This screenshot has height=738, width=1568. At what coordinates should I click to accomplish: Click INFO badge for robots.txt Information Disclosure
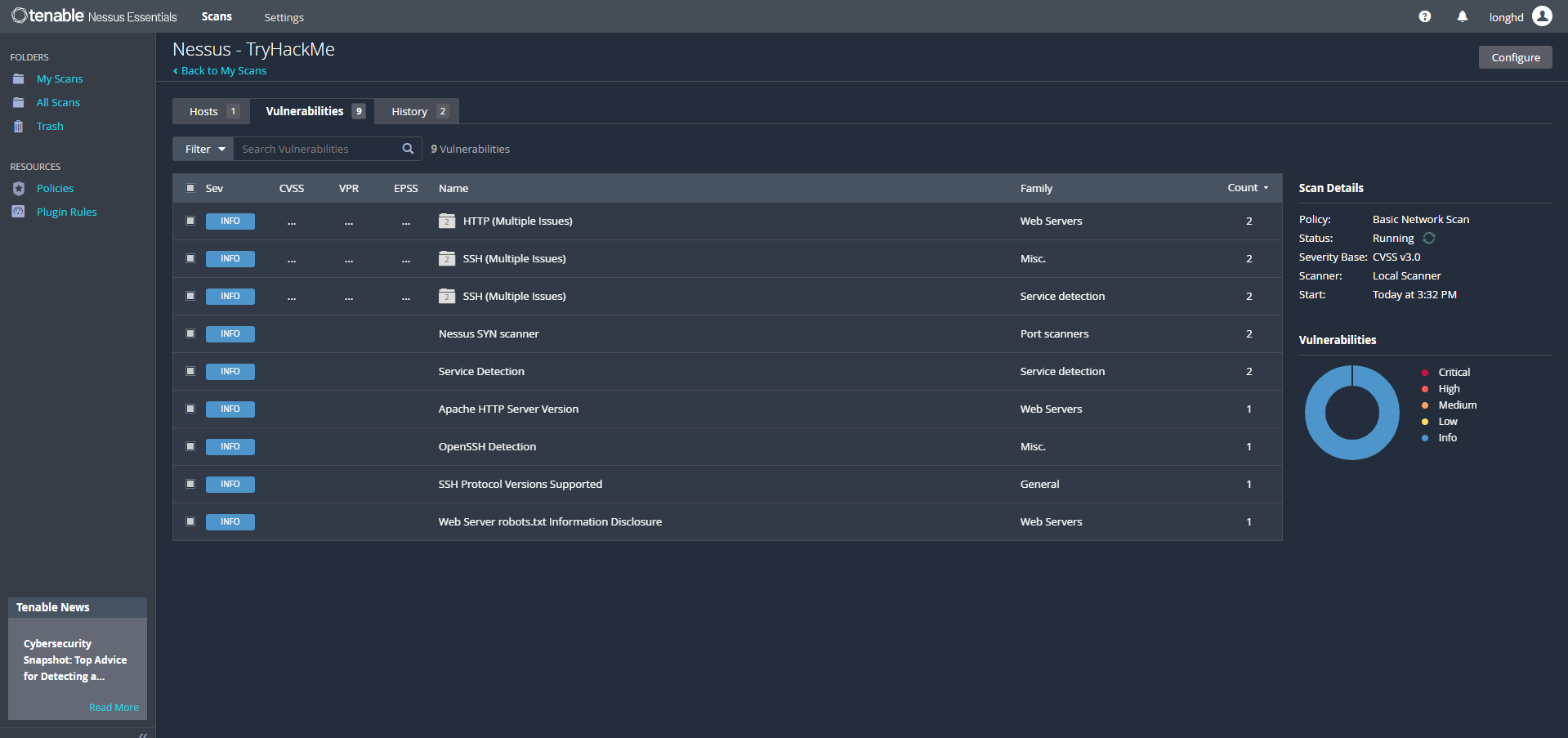click(230, 521)
